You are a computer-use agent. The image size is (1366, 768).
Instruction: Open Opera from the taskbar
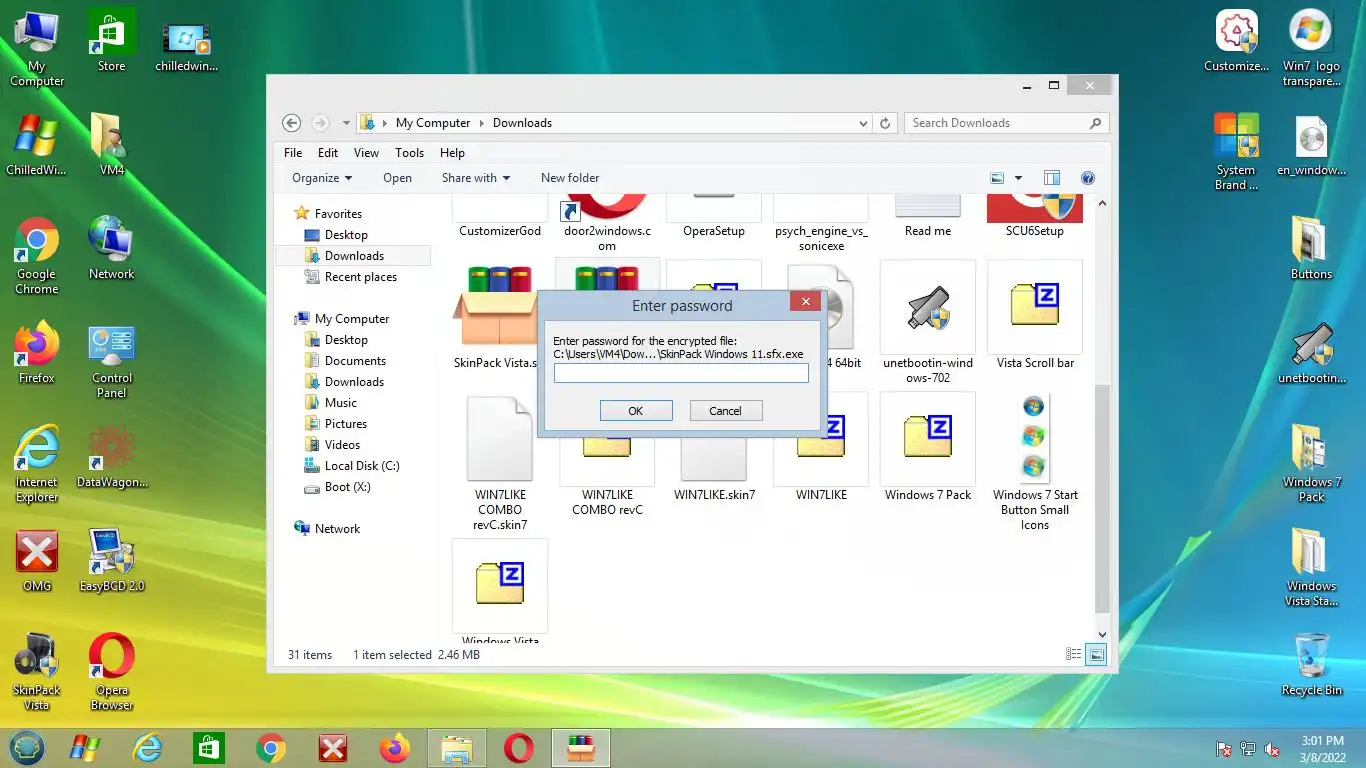tap(518, 747)
